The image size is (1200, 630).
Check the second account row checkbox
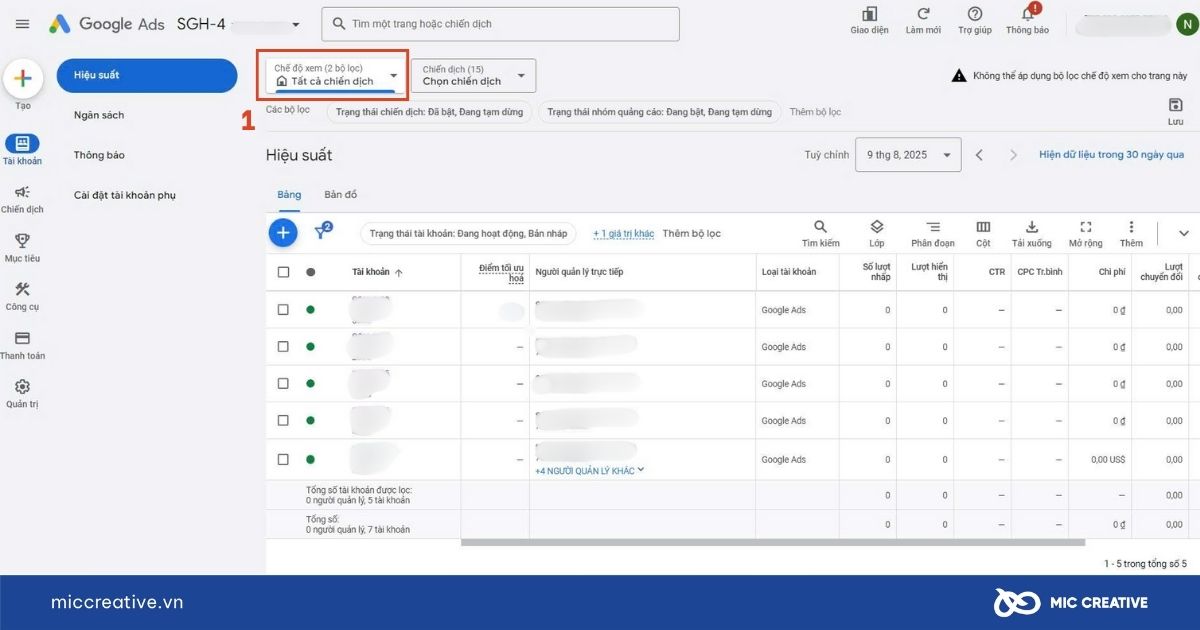283,347
